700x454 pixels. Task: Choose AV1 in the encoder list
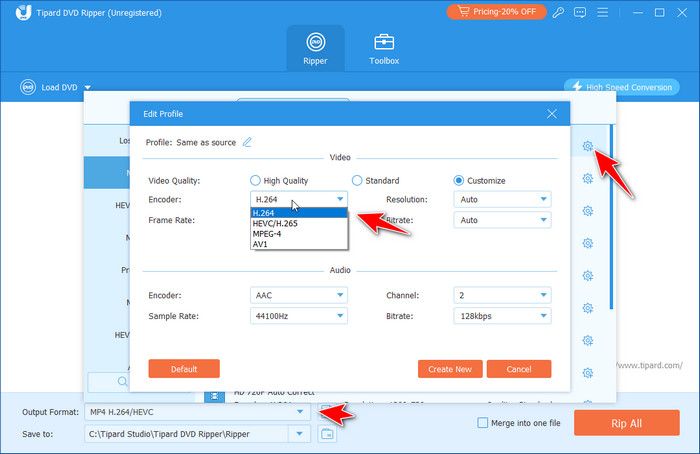tap(299, 244)
